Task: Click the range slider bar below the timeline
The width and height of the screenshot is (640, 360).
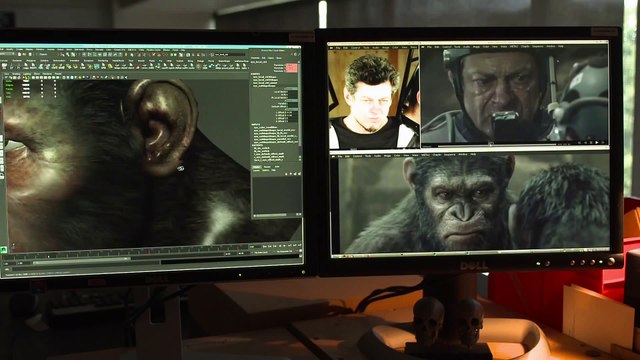Action: (82, 262)
